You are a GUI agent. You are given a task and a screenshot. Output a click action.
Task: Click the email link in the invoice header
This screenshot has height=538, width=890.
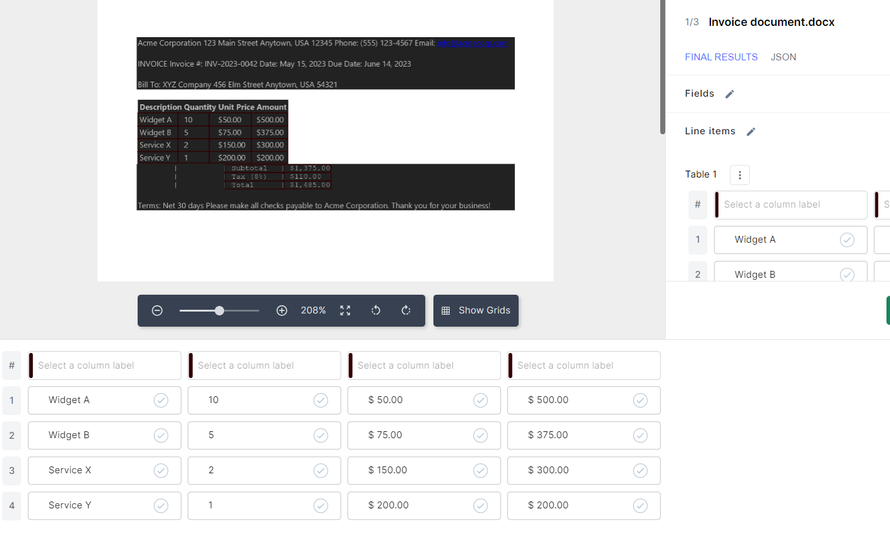coord(475,43)
